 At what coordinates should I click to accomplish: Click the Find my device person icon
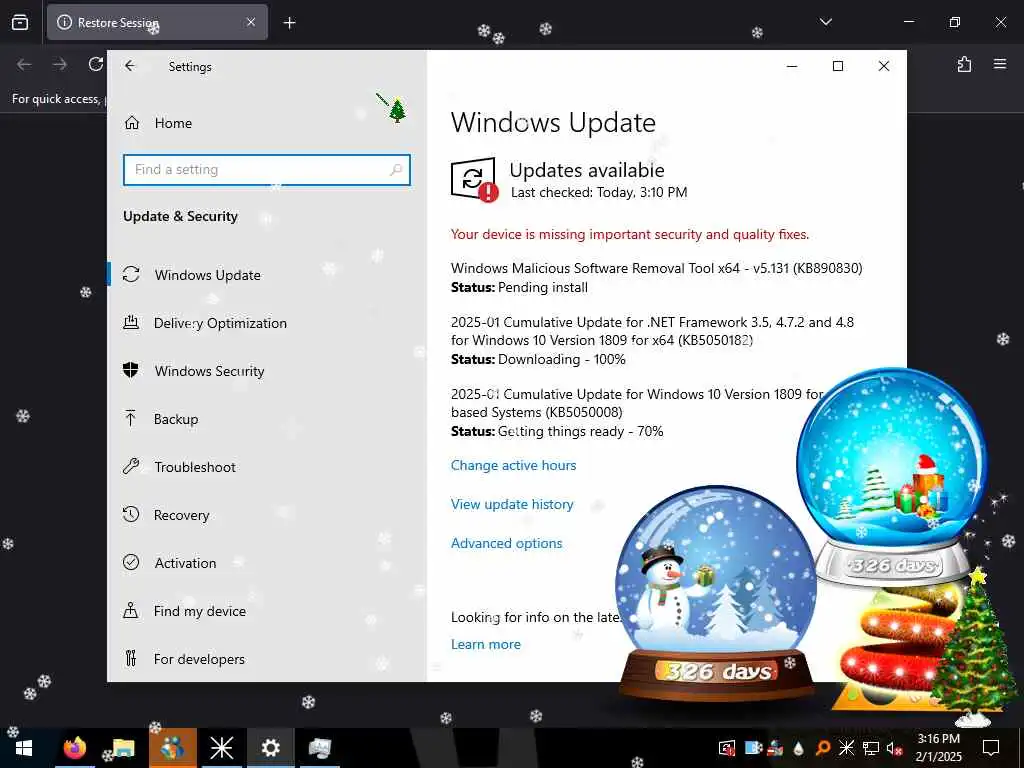click(131, 610)
